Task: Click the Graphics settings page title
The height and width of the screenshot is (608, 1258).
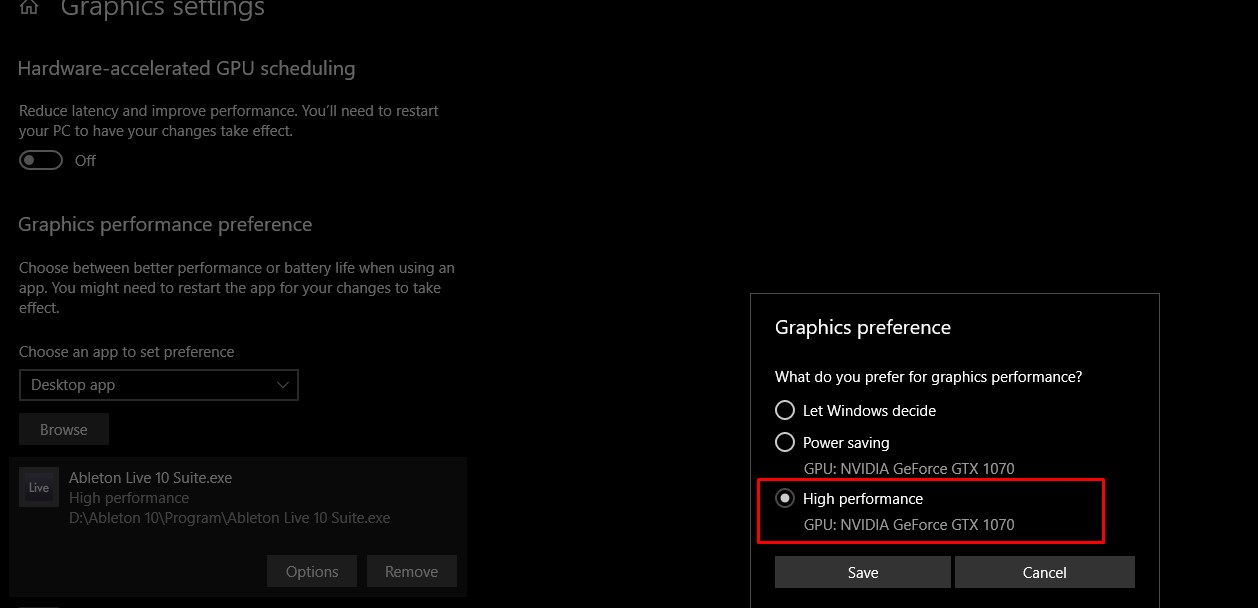Action: pyautogui.click(x=163, y=9)
